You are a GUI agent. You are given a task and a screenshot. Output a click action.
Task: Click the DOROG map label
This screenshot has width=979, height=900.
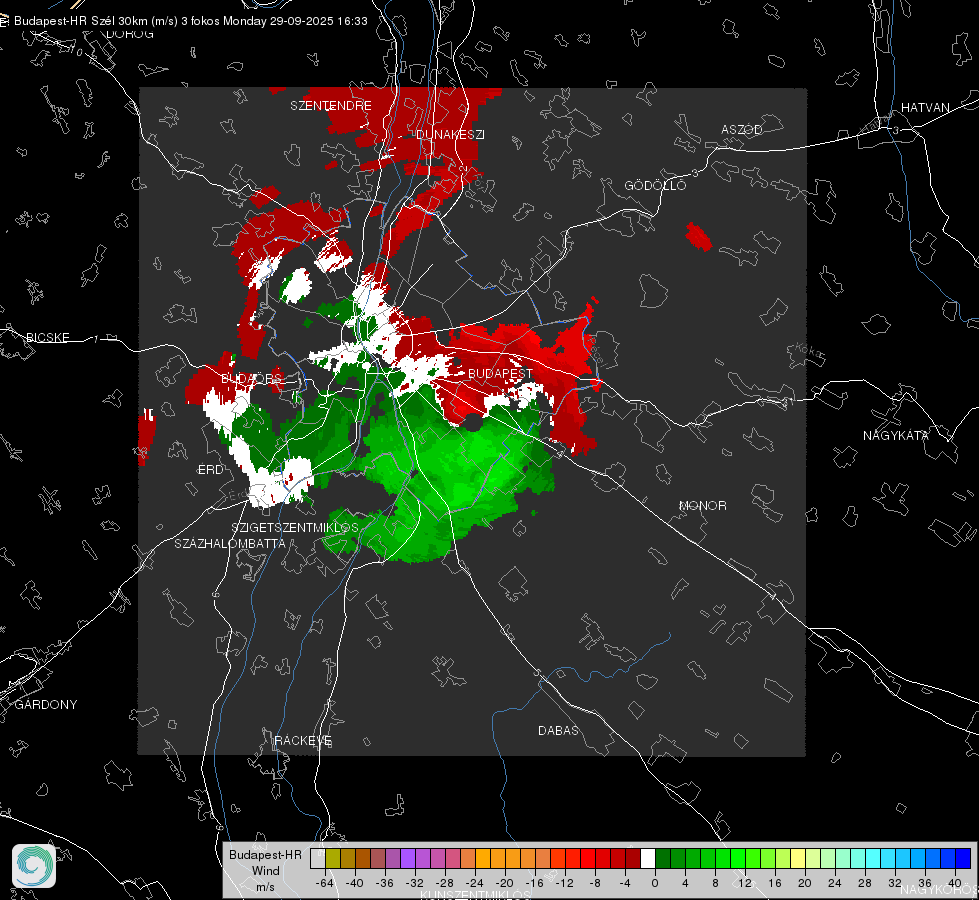(130, 34)
